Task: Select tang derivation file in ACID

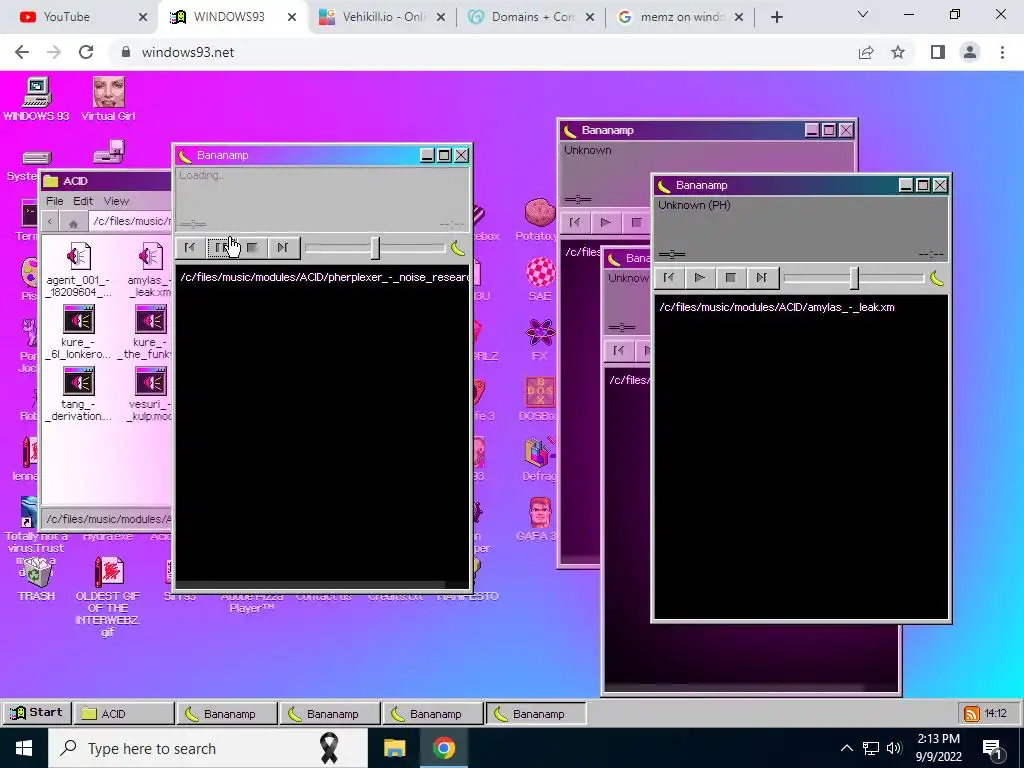Action: click(78, 394)
